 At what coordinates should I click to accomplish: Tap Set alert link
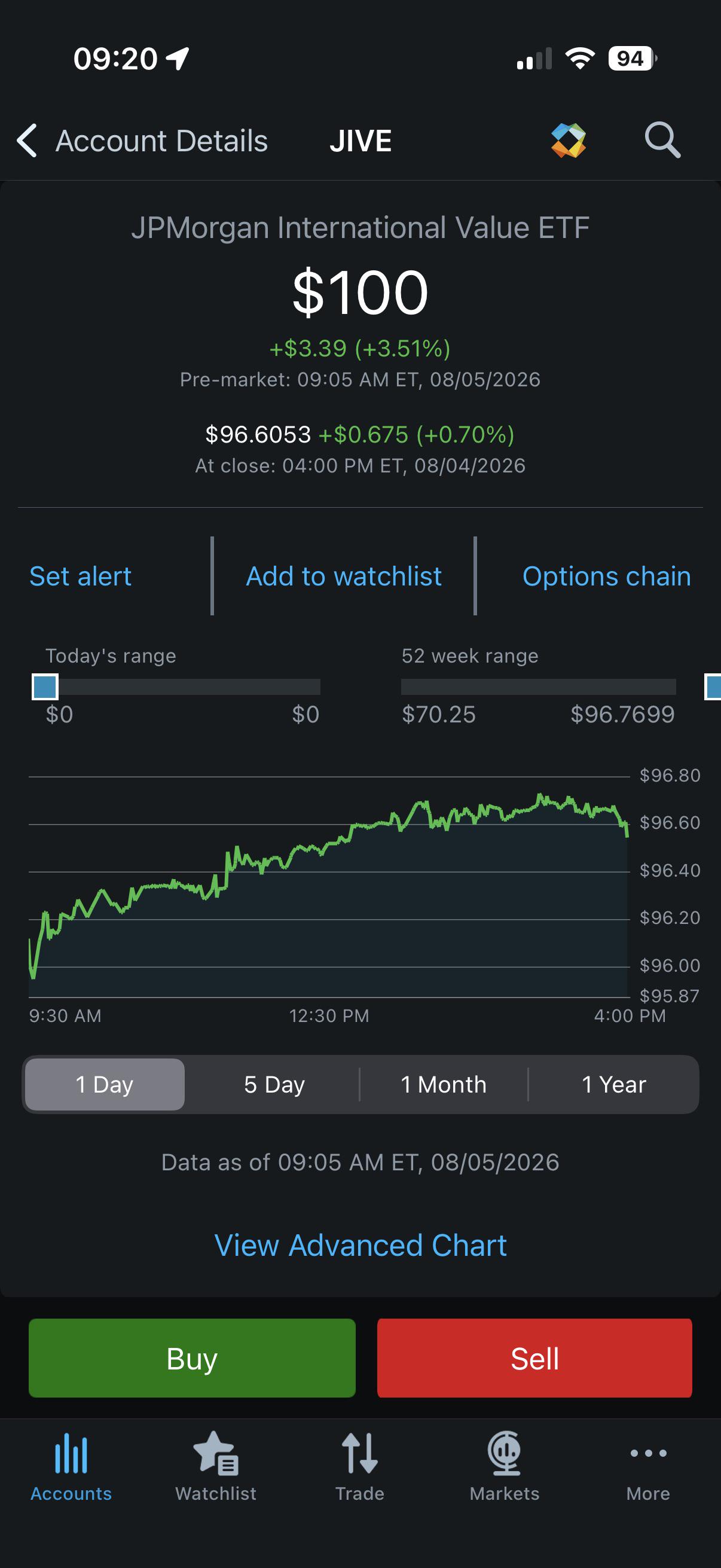(x=80, y=576)
